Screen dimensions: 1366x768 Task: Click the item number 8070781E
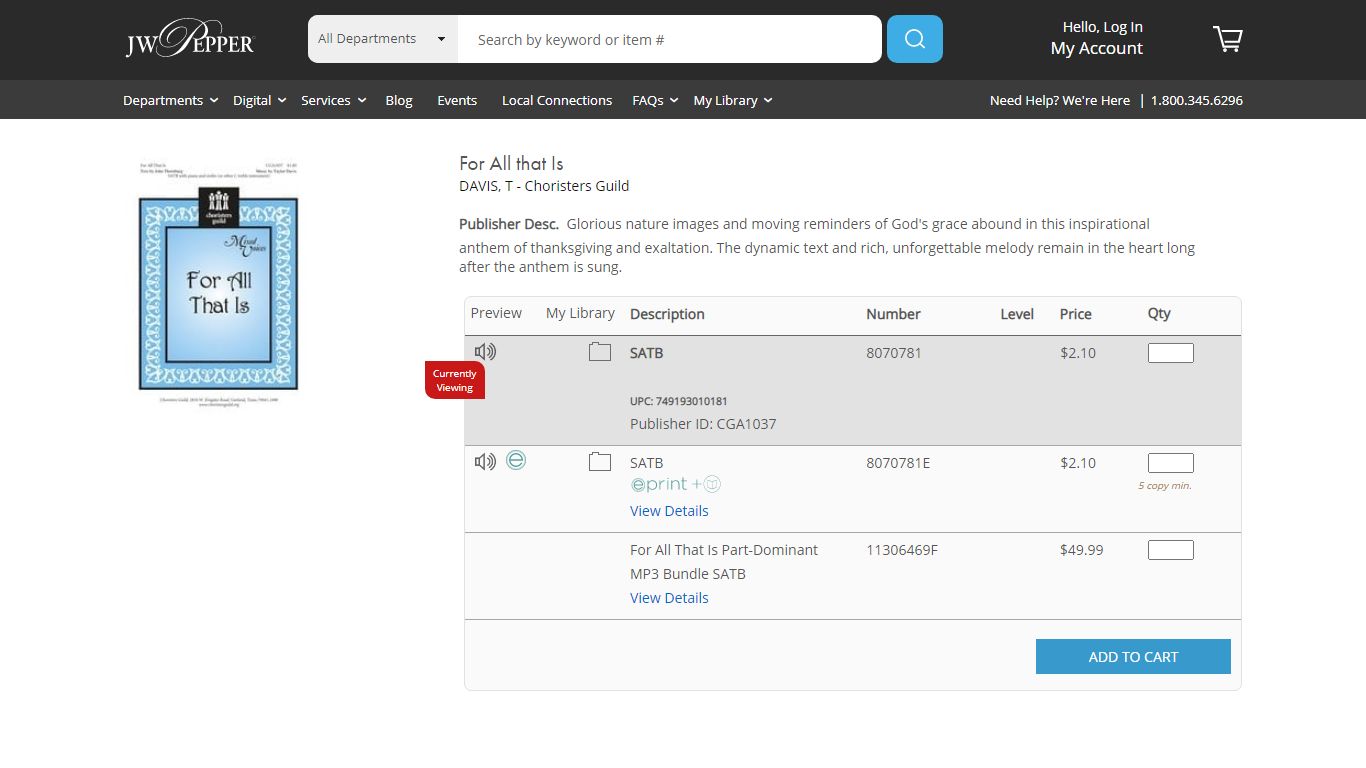click(898, 463)
